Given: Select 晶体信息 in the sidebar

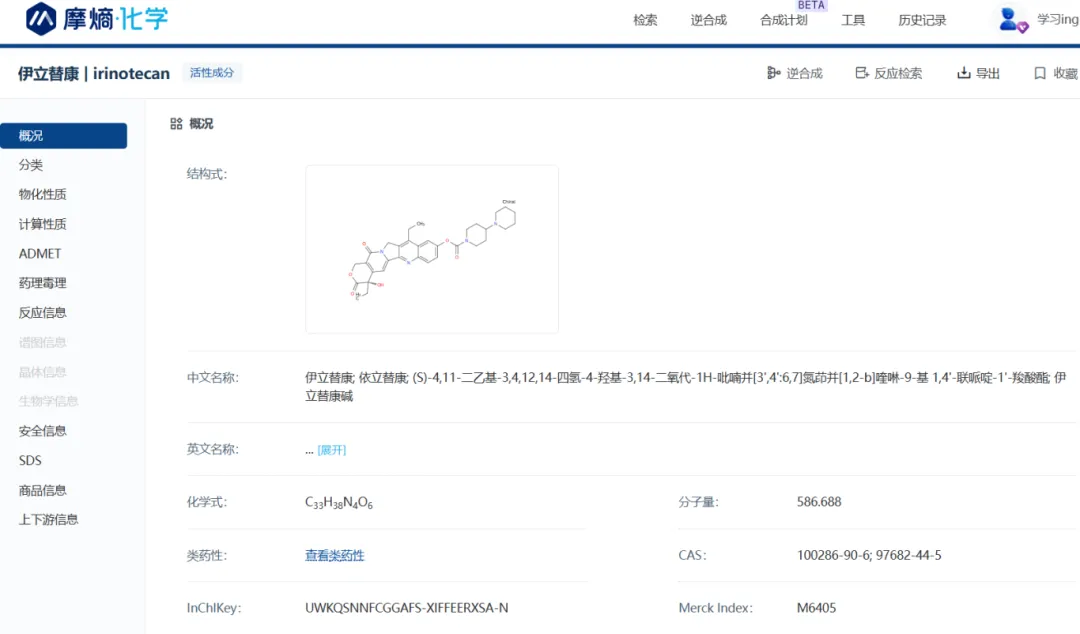Looking at the screenshot, I should tap(43, 372).
